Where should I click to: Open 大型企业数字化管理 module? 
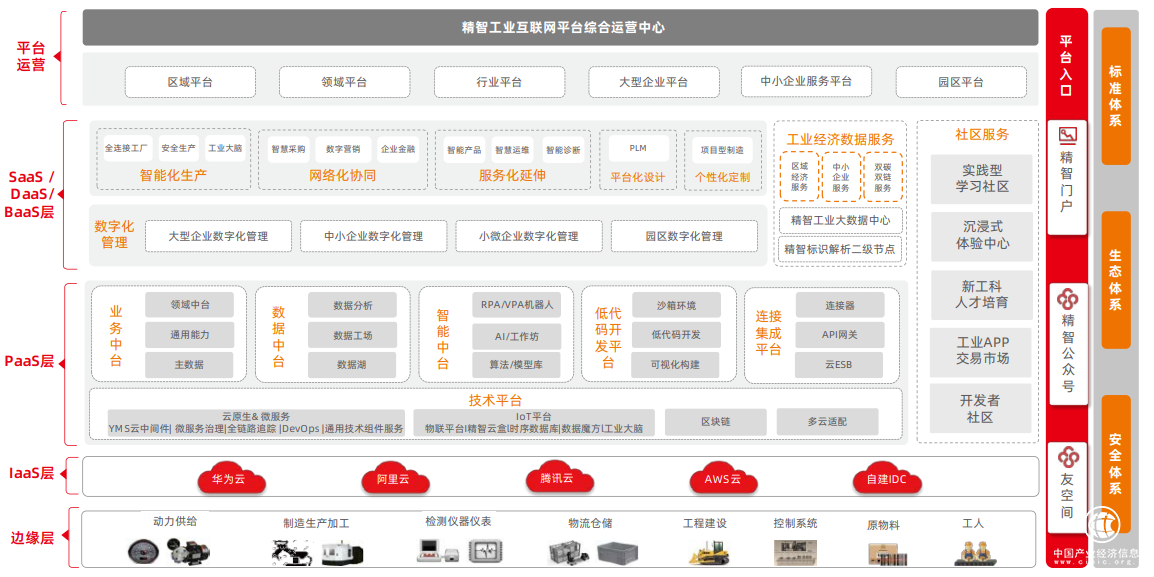pyautogui.click(x=218, y=236)
